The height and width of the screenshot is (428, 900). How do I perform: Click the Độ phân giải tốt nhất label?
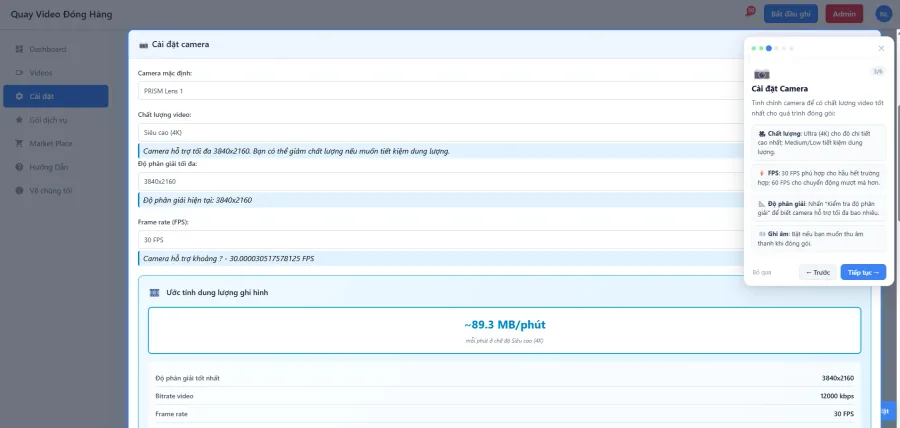[x=187, y=378]
